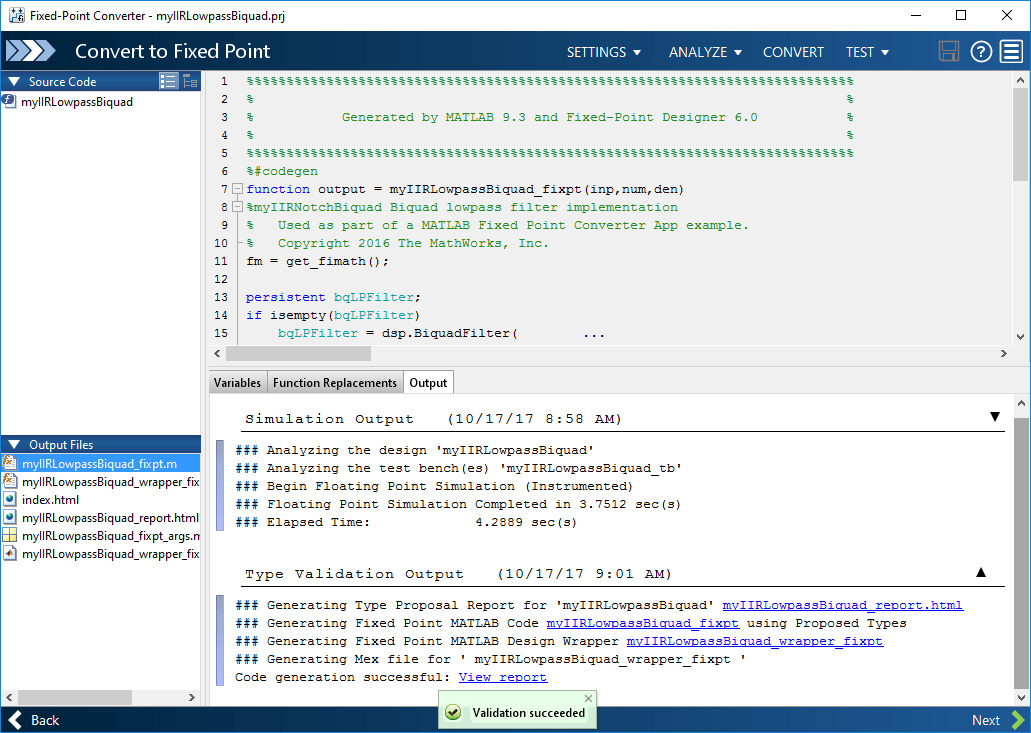Open the SETTINGS dropdown menu

tap(604, 52)
